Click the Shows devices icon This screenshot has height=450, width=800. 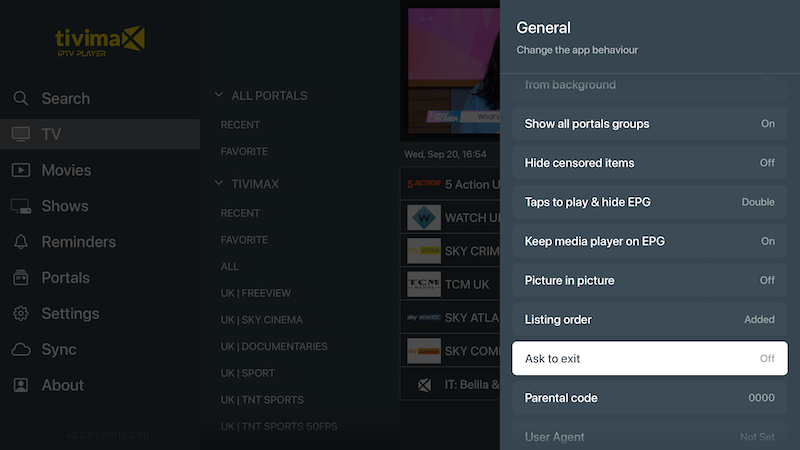(x=21, y=206)
